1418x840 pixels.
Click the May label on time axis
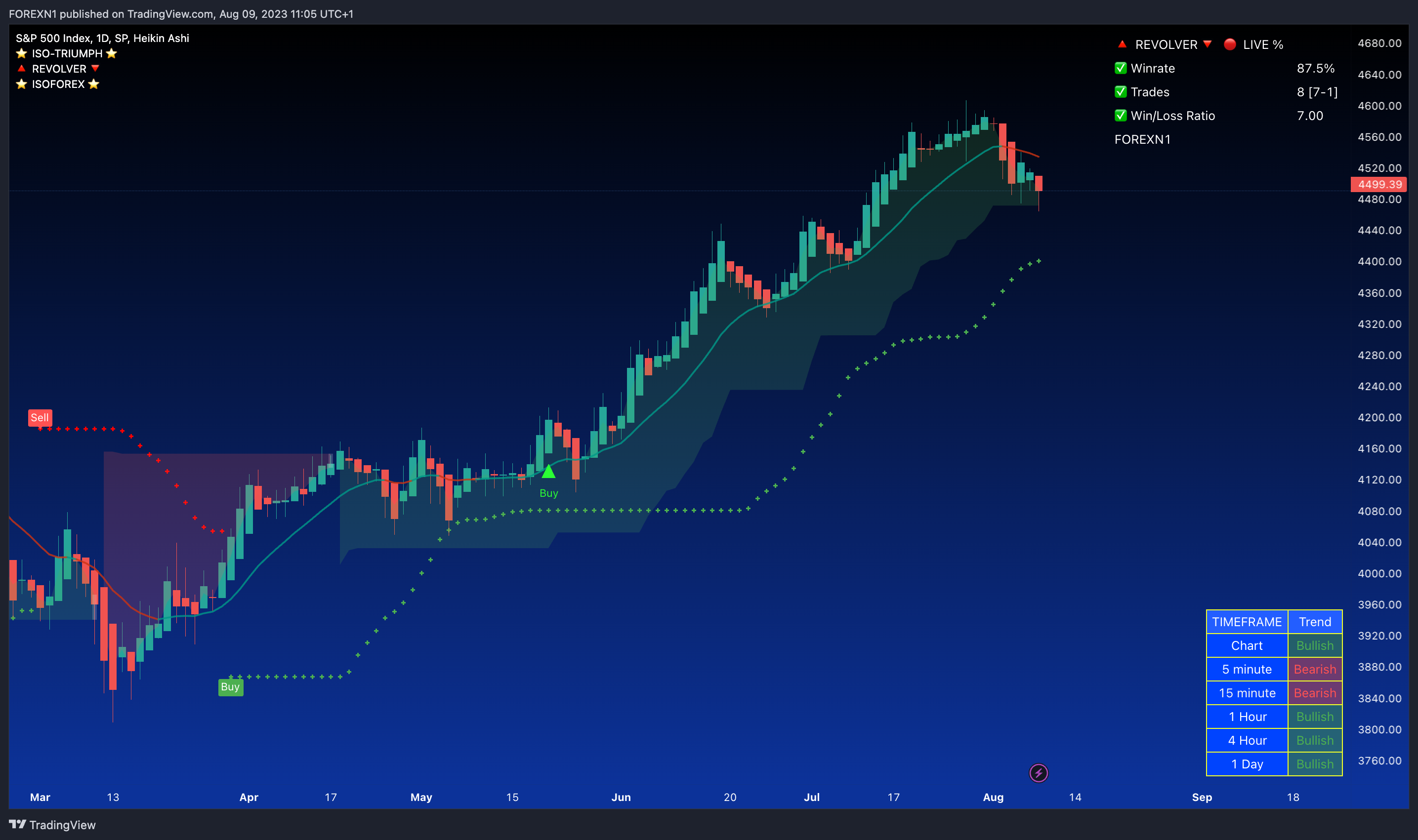(421, 797)
